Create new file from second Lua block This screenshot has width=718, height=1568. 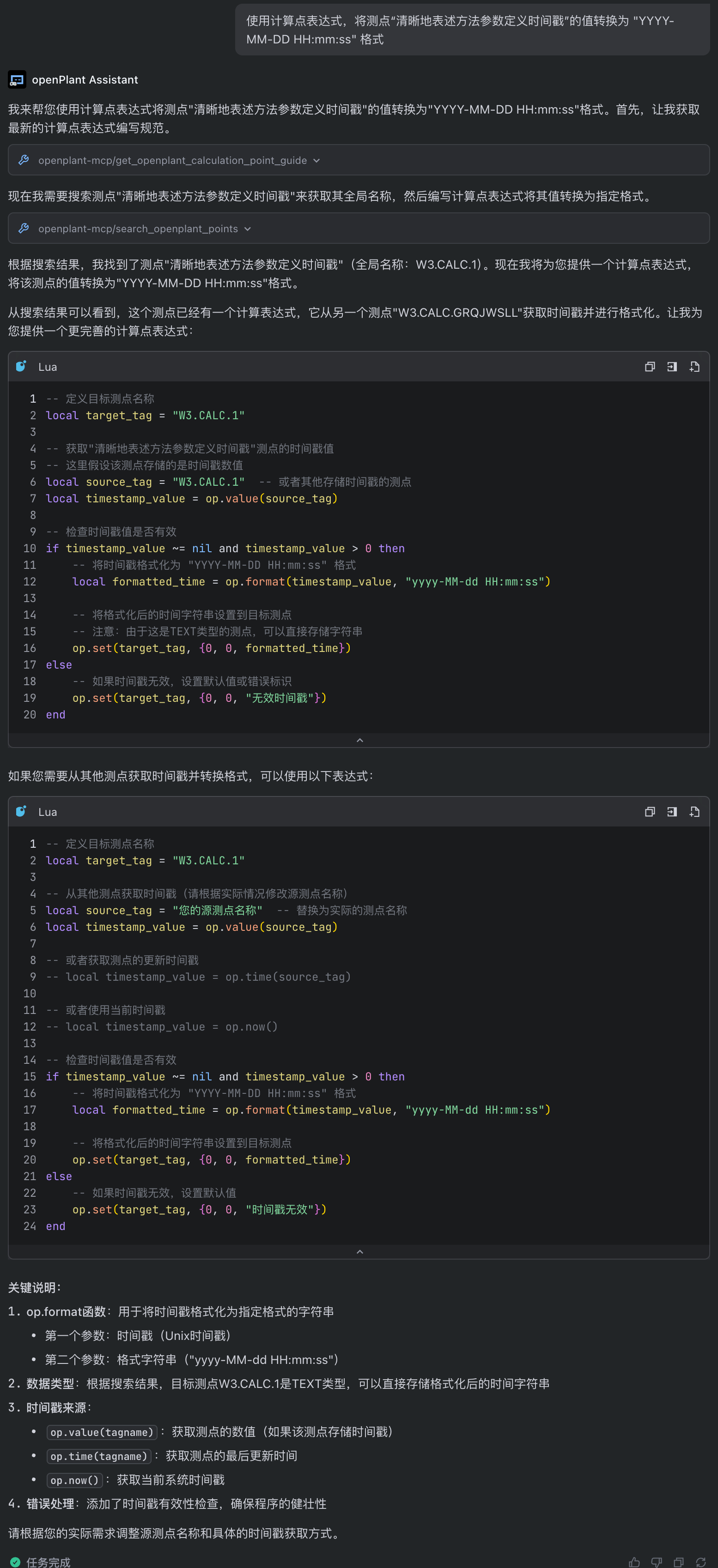(x=694, y=811)
